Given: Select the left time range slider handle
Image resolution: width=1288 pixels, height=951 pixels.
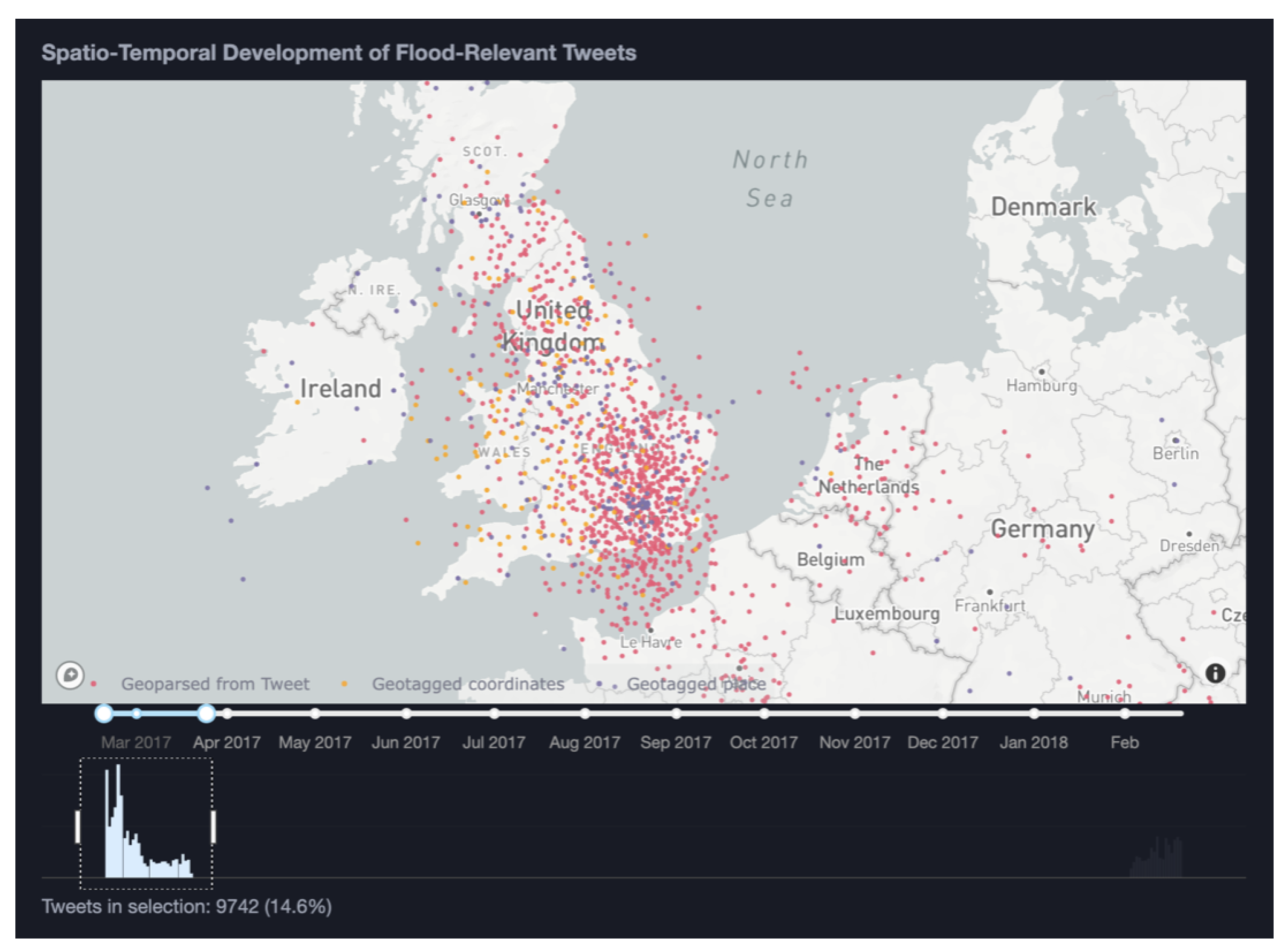Looking at the screenshot, I should point(104,713).
